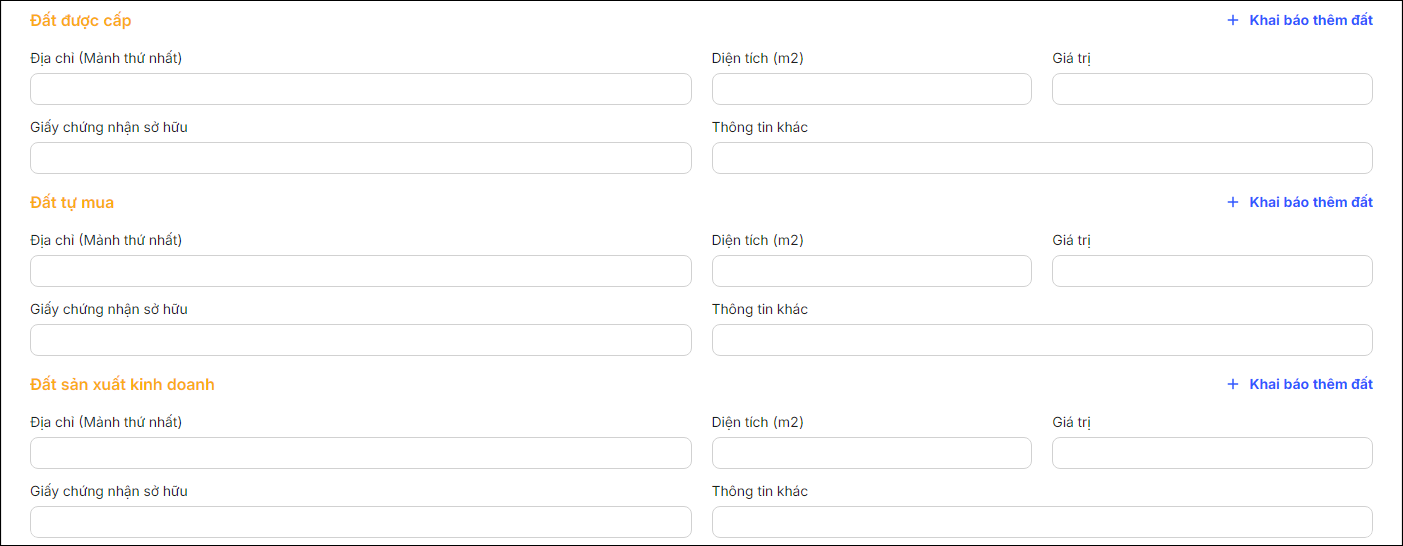Focus the Địa chỉ field under Đất tự mua
This screenshot has width=1403, height=546.
[360, 271]
